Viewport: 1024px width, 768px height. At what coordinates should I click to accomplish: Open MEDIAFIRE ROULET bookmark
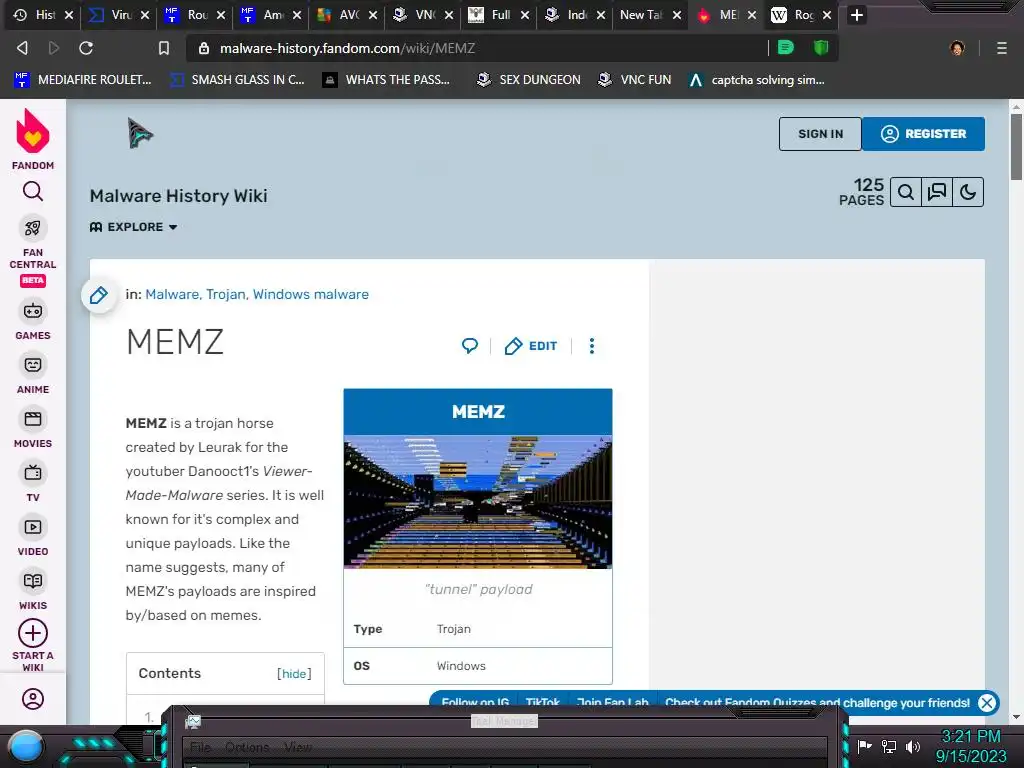point(83,80)
